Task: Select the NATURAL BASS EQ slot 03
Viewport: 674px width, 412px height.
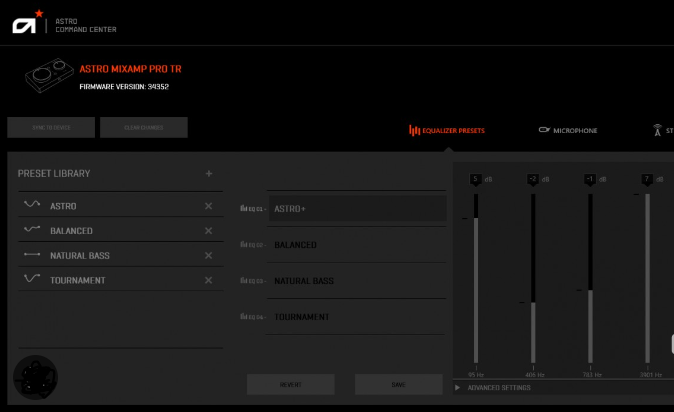Action: [x=357, y=281]
